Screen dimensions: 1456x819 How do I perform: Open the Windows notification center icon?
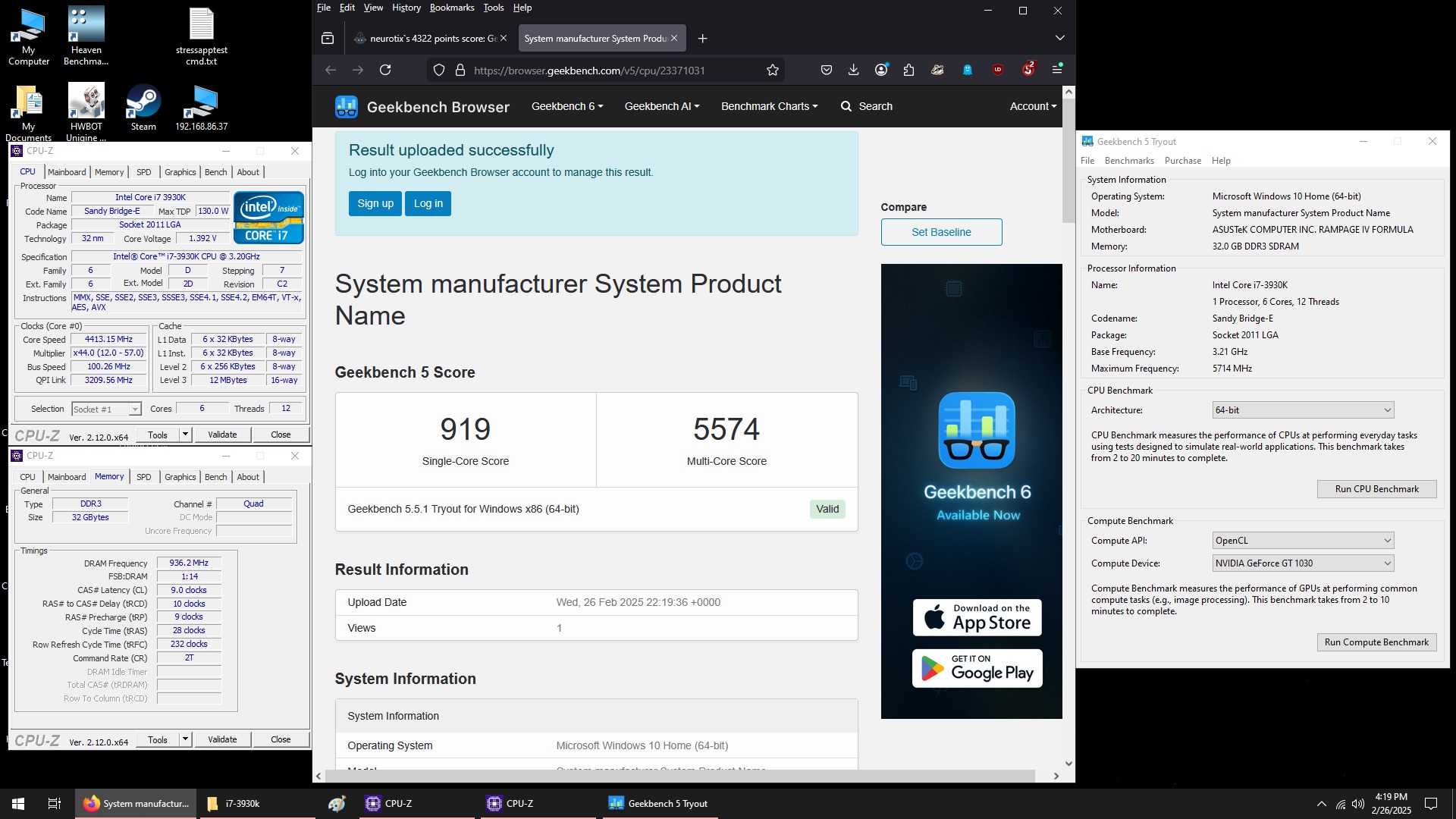1431,804
